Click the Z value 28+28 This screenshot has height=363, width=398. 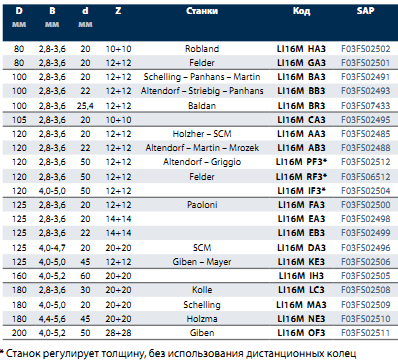[118, 333]
